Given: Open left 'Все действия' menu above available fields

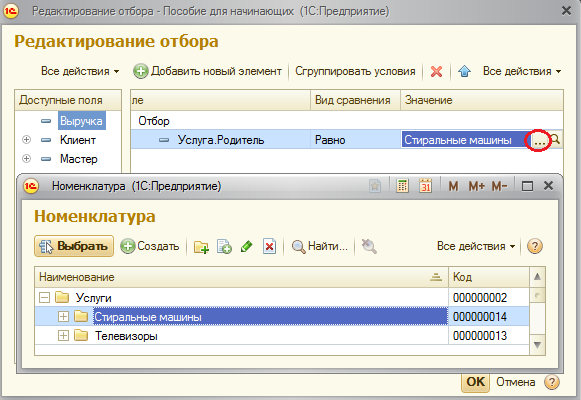Looking at the screenshot, I should click(x=80, y=71).
